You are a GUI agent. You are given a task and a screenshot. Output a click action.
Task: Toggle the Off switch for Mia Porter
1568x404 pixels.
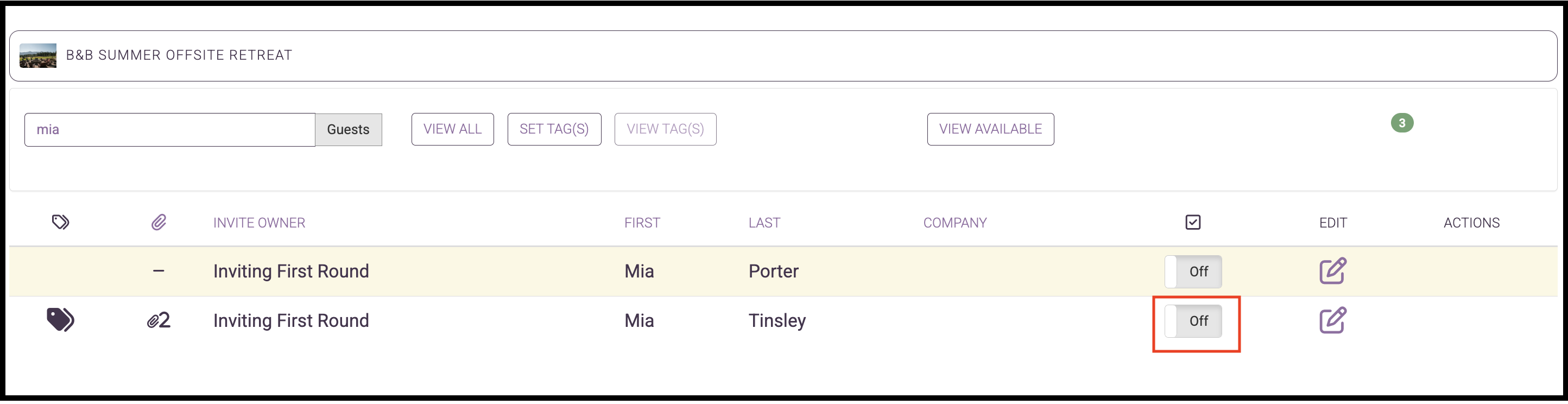point(1192,272)
